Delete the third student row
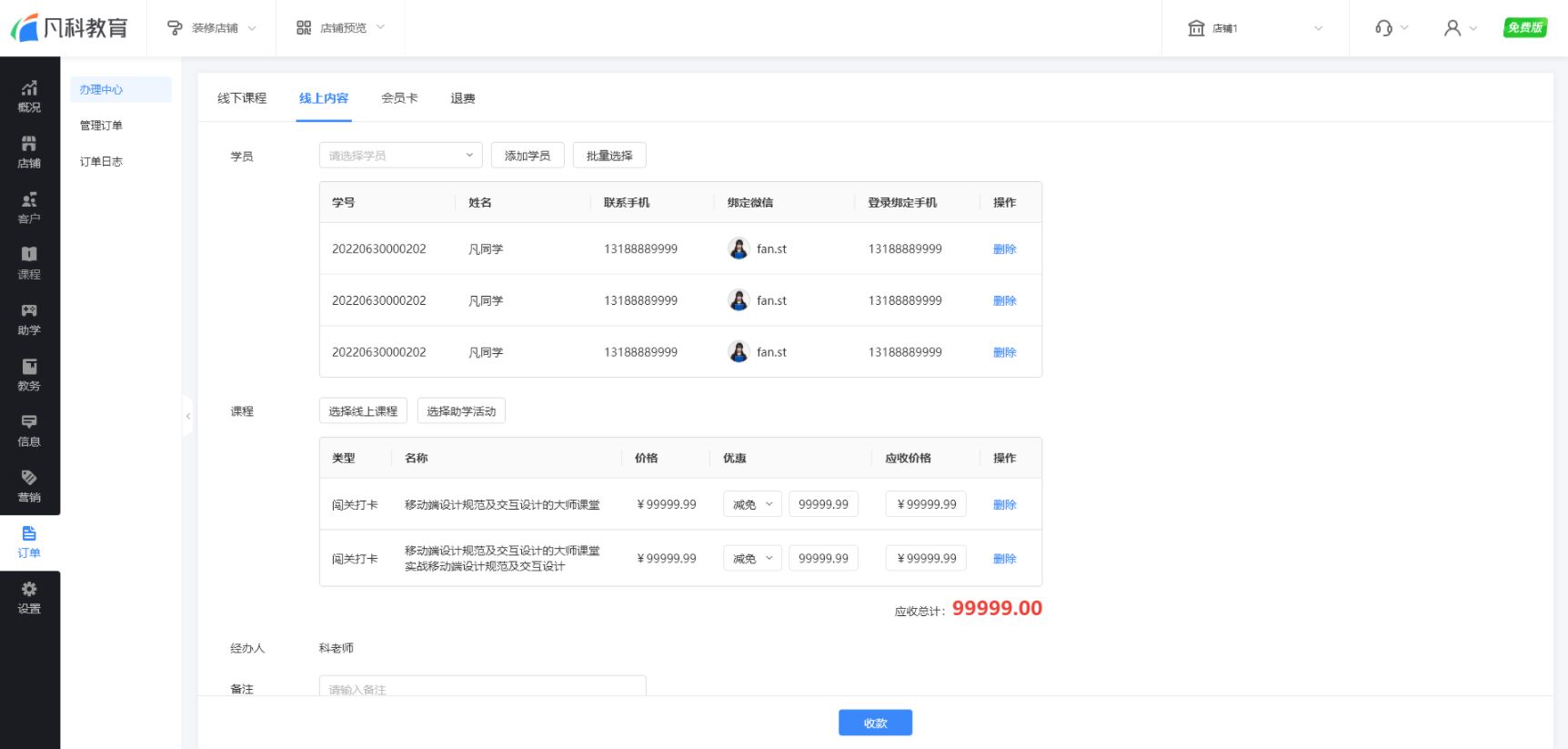 (1004, 352)
